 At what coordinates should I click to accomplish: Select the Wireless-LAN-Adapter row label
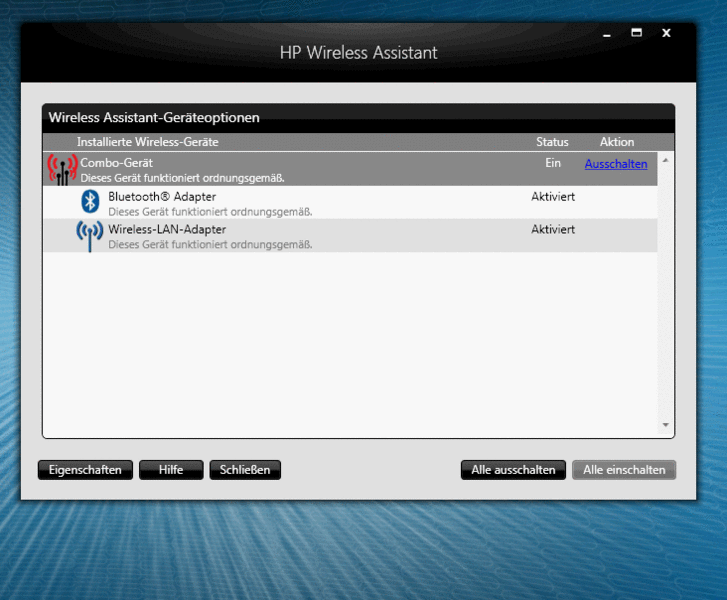point(167,229)
